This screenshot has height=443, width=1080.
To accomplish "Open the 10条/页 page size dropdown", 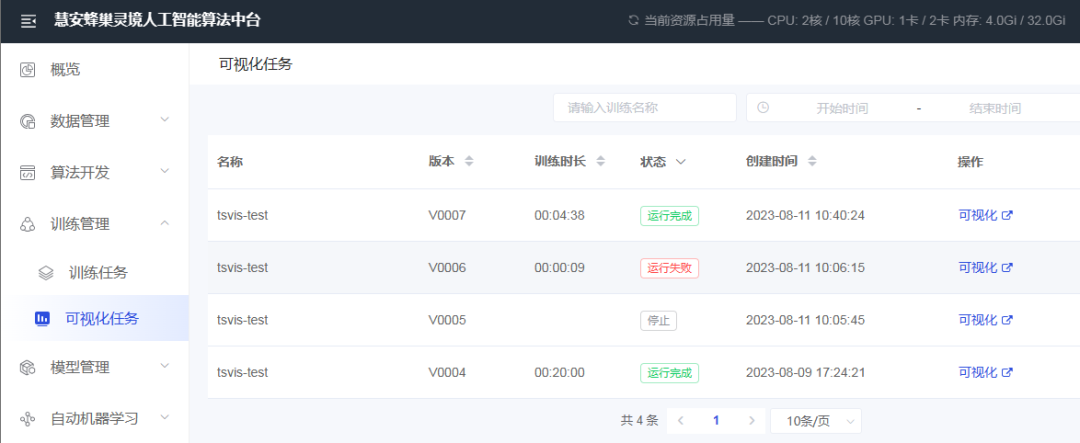I will point(815,421).
